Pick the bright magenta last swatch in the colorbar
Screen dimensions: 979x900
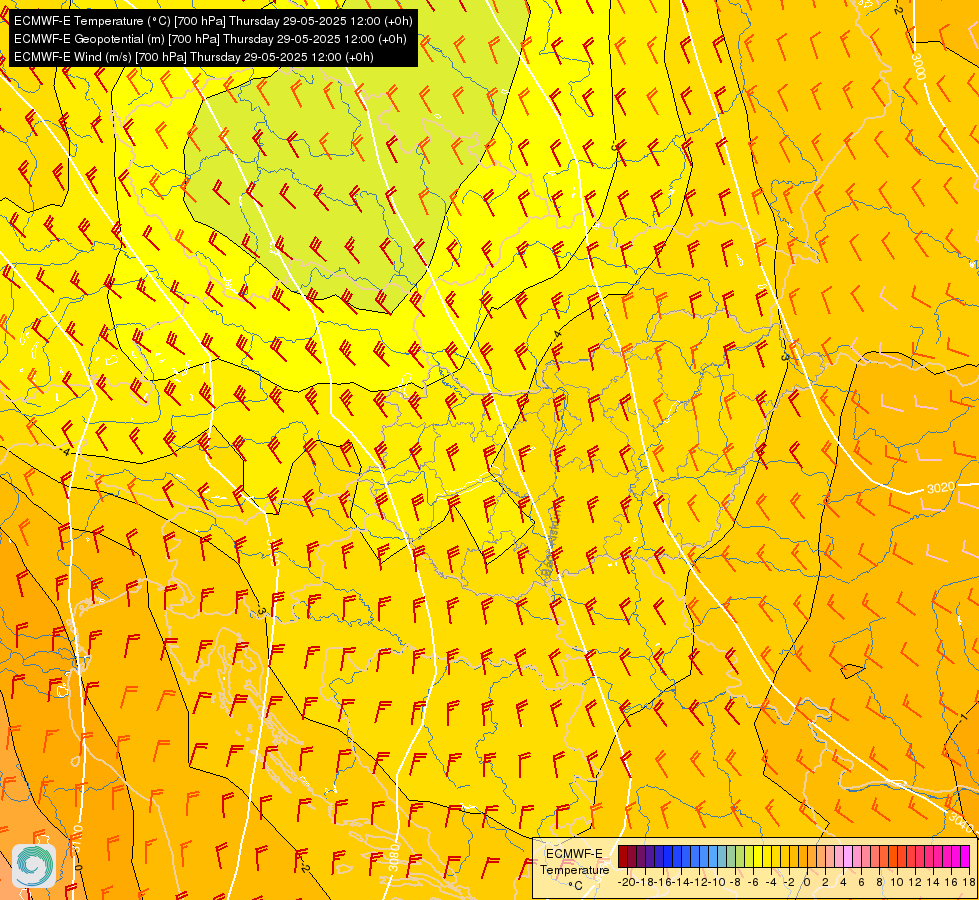[965, 856]
